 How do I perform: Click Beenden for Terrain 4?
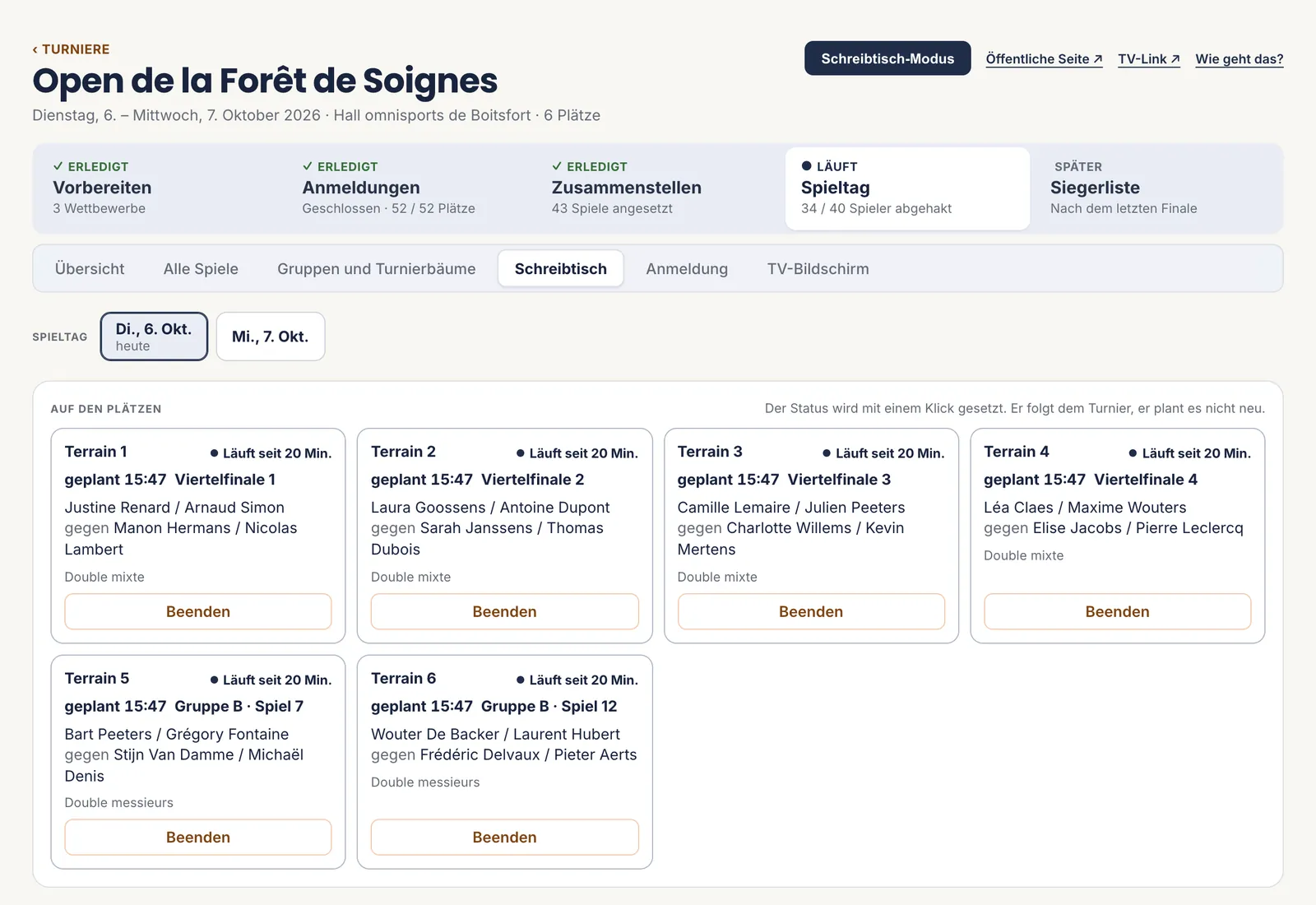pos(1117,611)
